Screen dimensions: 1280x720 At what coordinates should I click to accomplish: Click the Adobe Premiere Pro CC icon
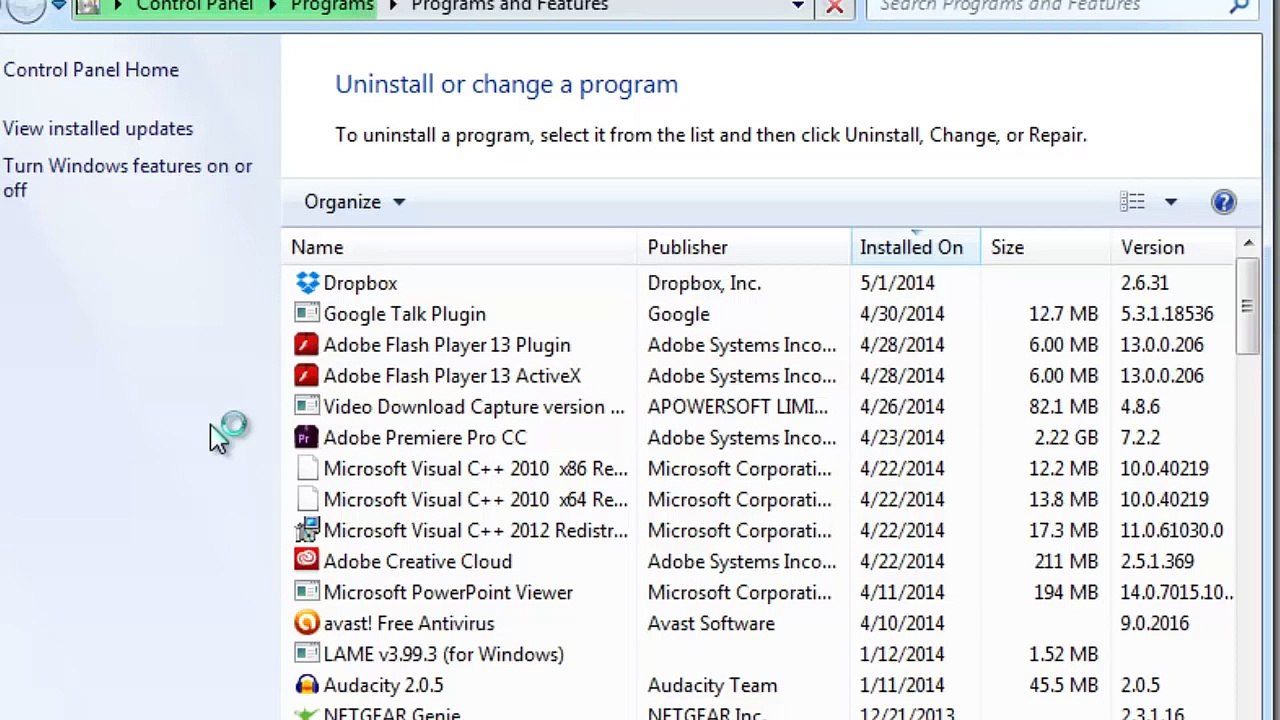(x=307, y=438)
